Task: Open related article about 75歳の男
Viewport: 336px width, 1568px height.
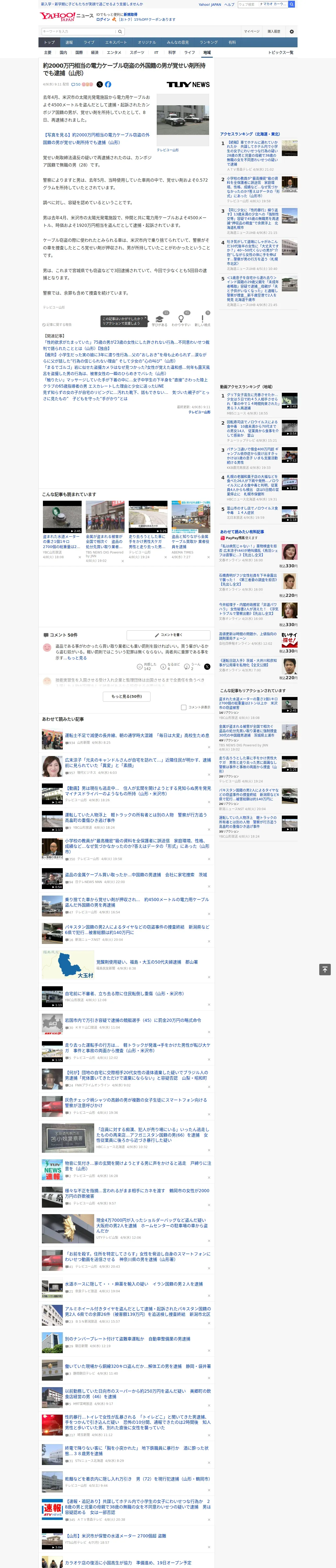Action: click(126, 345)
